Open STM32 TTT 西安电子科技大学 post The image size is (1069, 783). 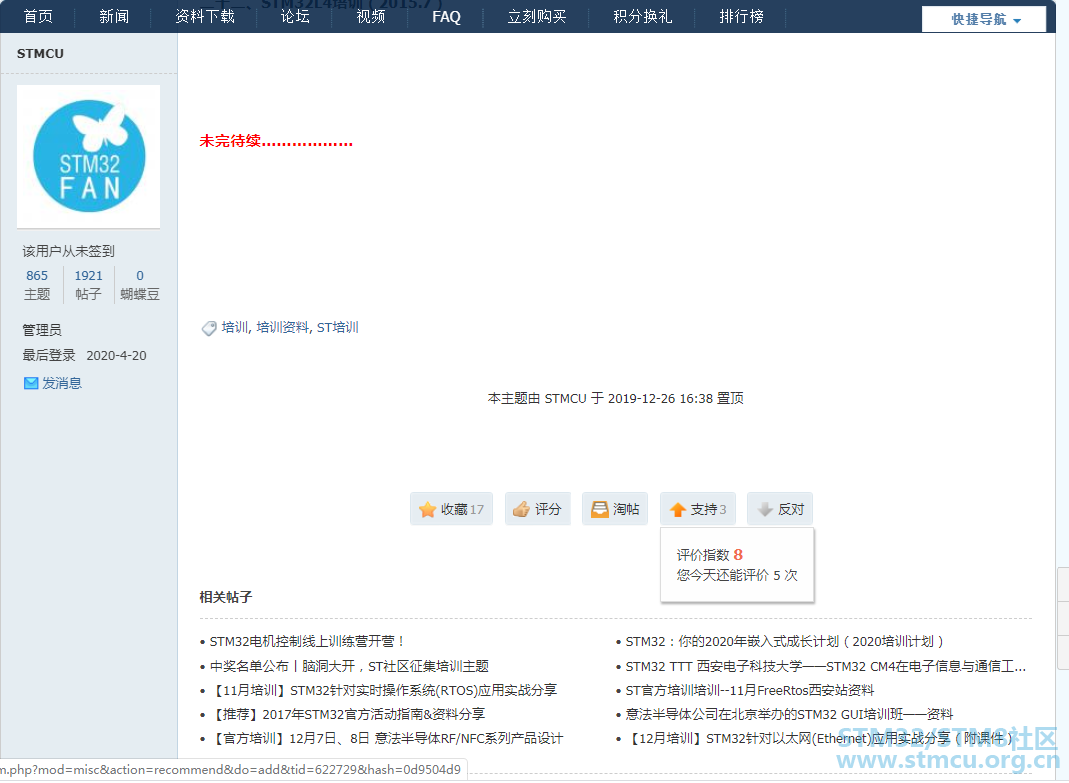(x=826, y=666)
